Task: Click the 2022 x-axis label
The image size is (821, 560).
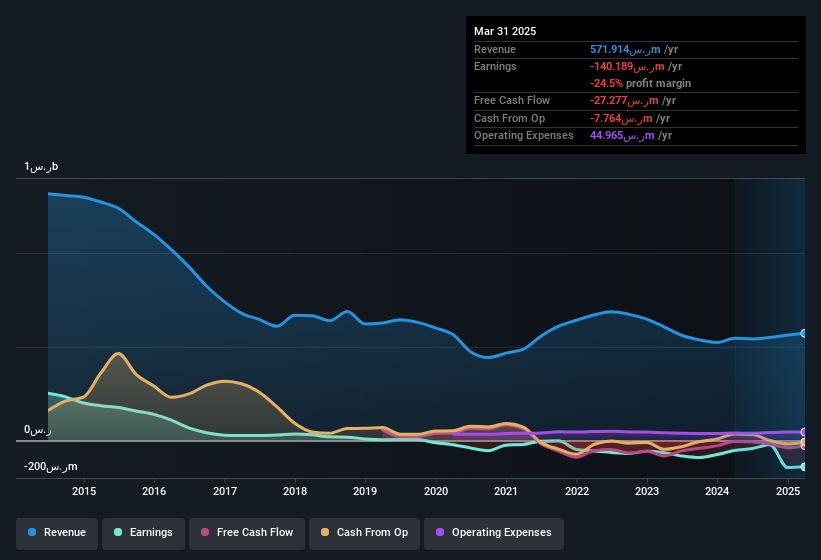Action: coord(576,491)
